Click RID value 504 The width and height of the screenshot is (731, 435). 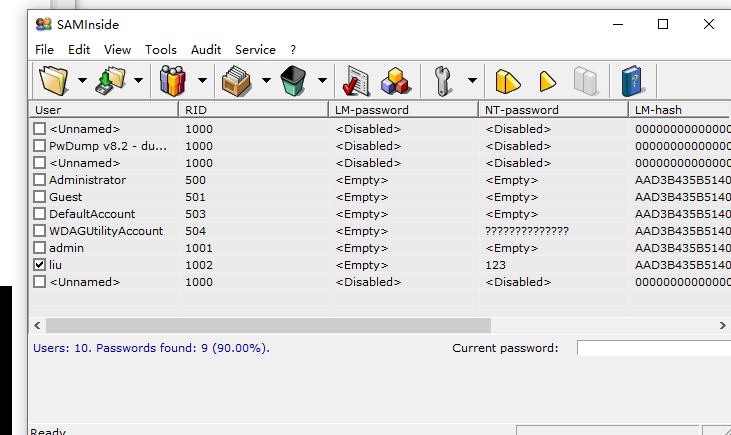195,231
